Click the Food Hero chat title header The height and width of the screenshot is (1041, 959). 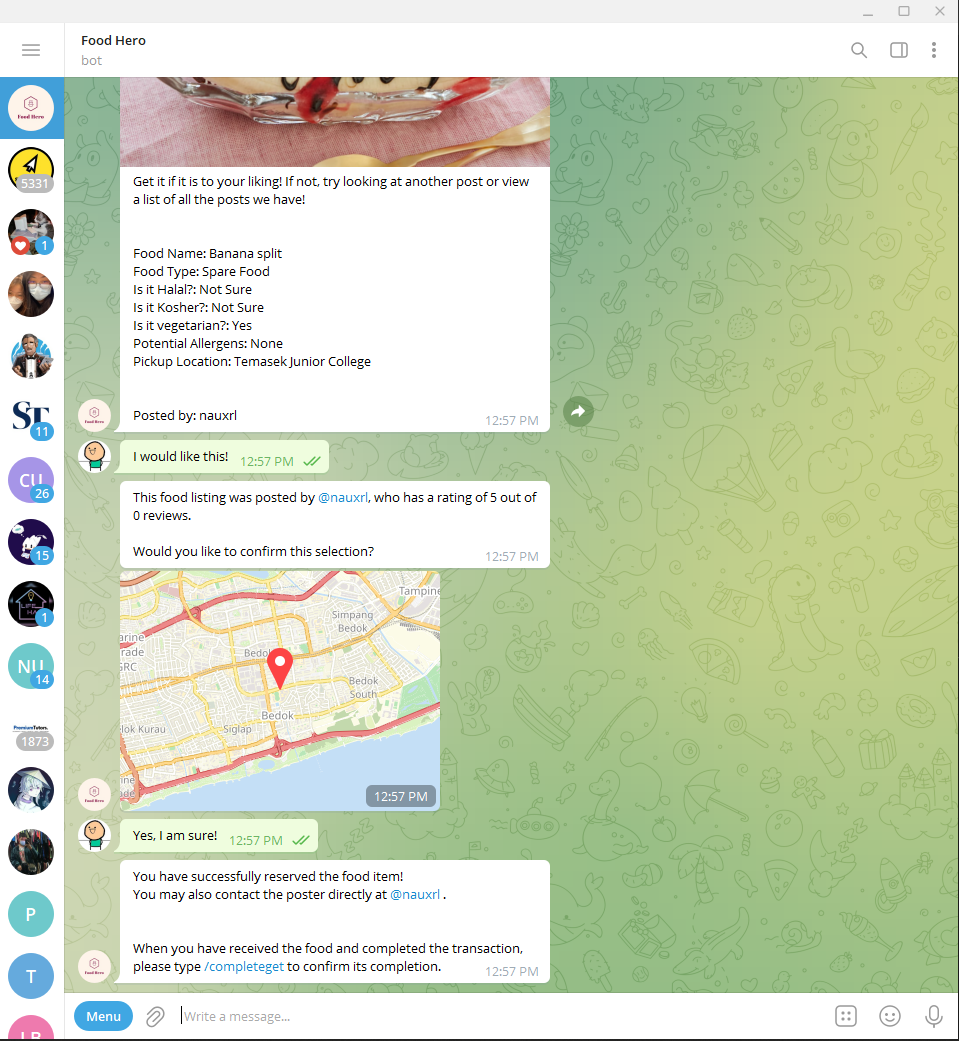click(114, 40)
